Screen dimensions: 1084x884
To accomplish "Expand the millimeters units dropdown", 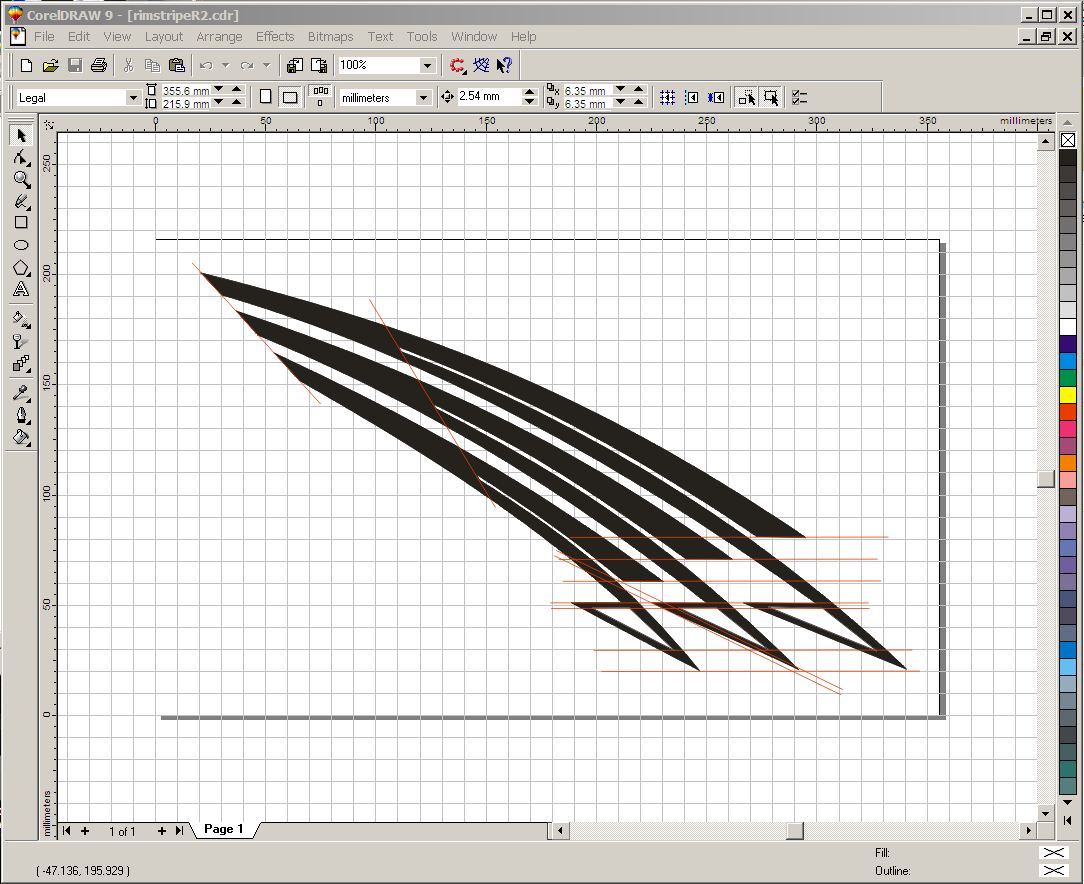I will point(423,98).
